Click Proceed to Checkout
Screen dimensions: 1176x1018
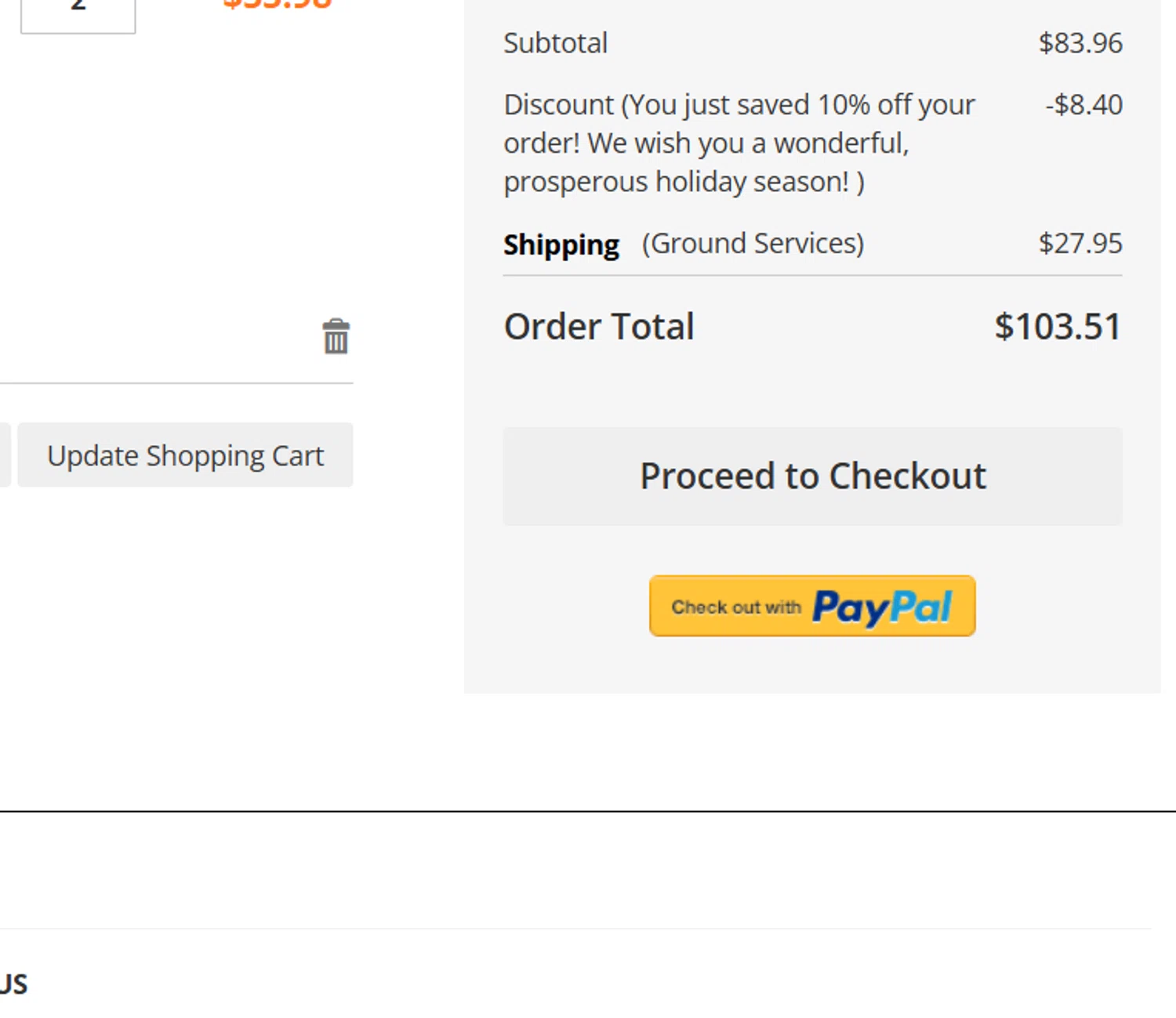click(812, 476)
